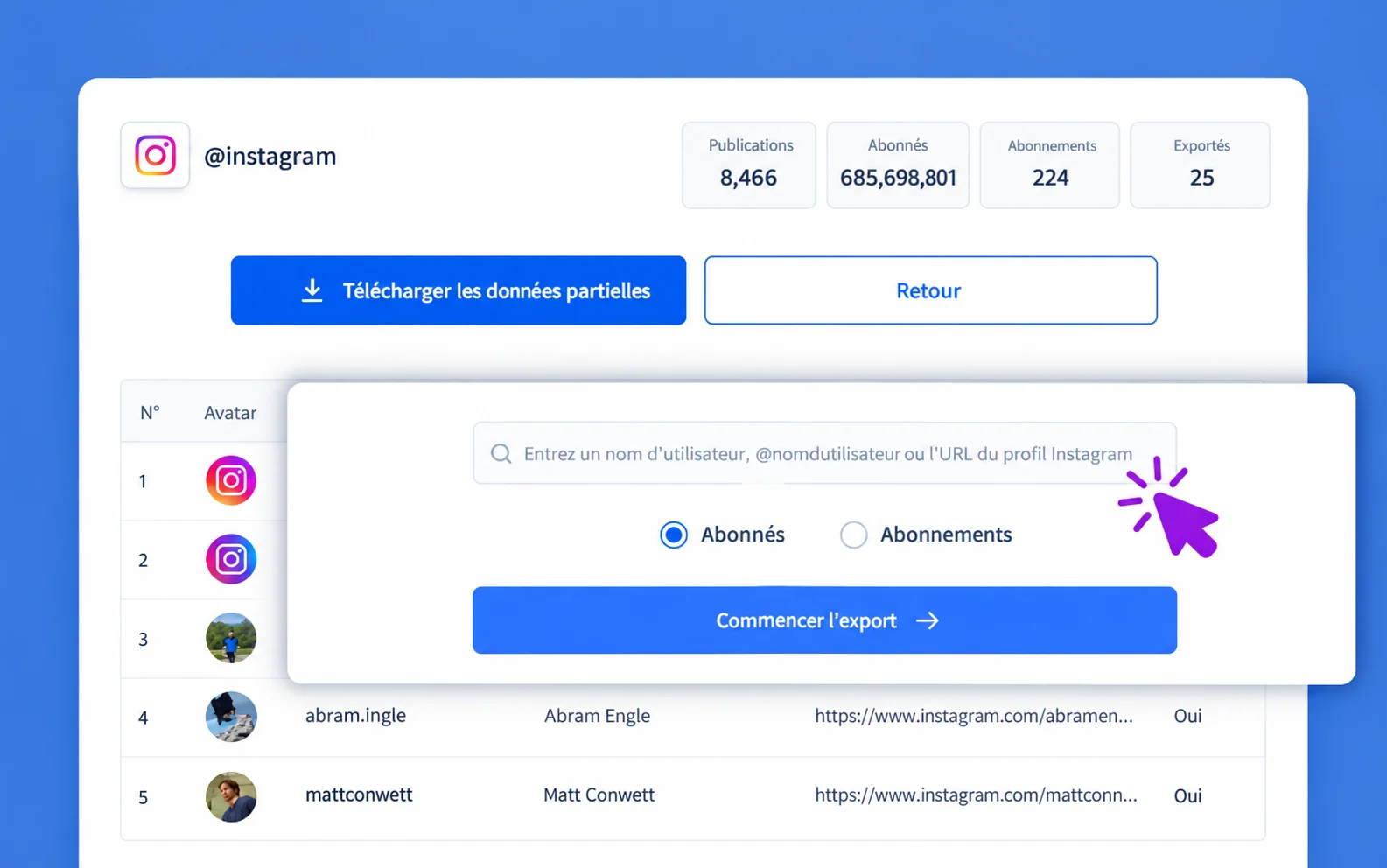Click Oui in the mattconwett row
The image size is (1387, 868).
point(1187,795)
